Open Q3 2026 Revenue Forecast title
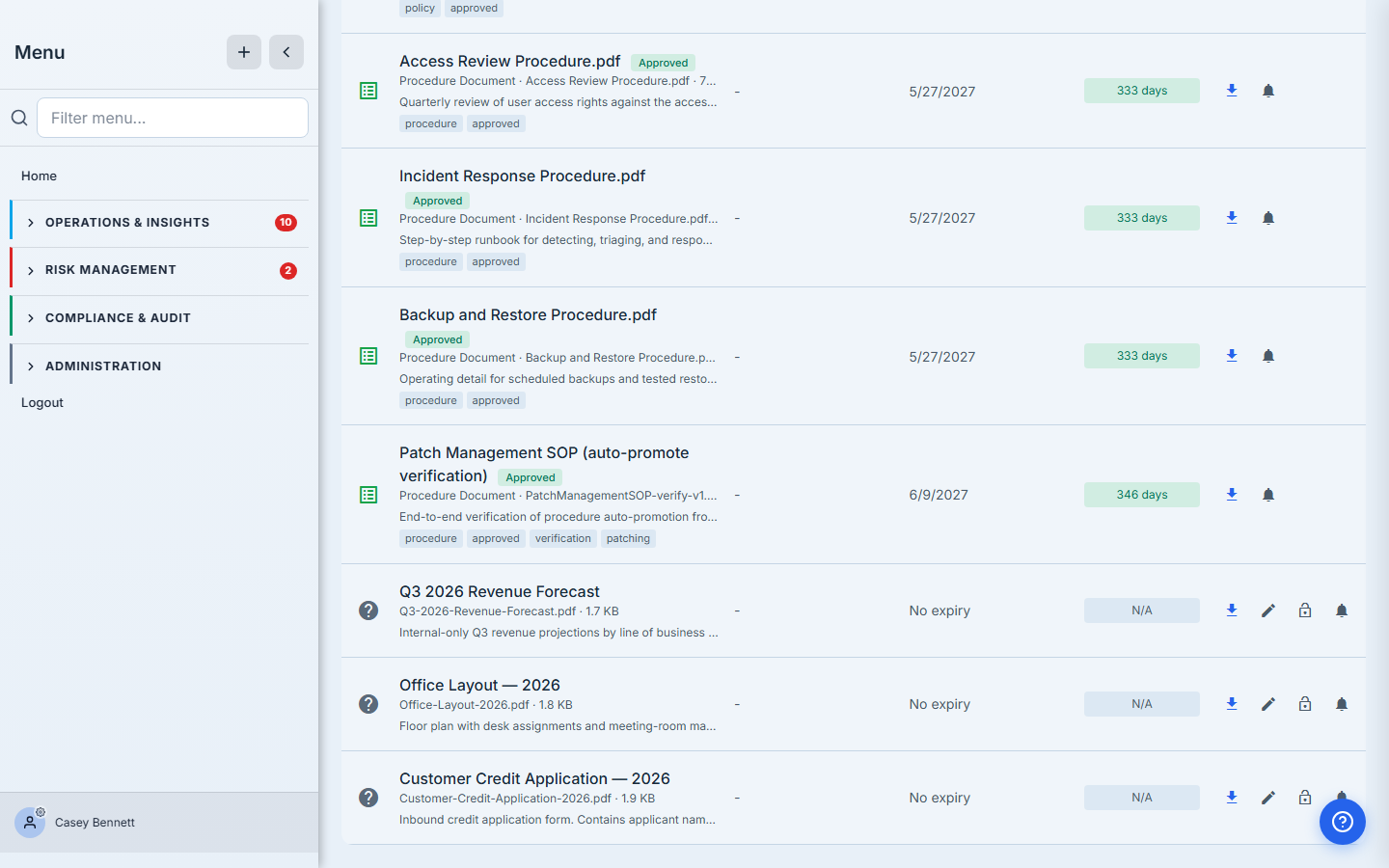The width and height of the screenshot is (1389, 868). 500,591
